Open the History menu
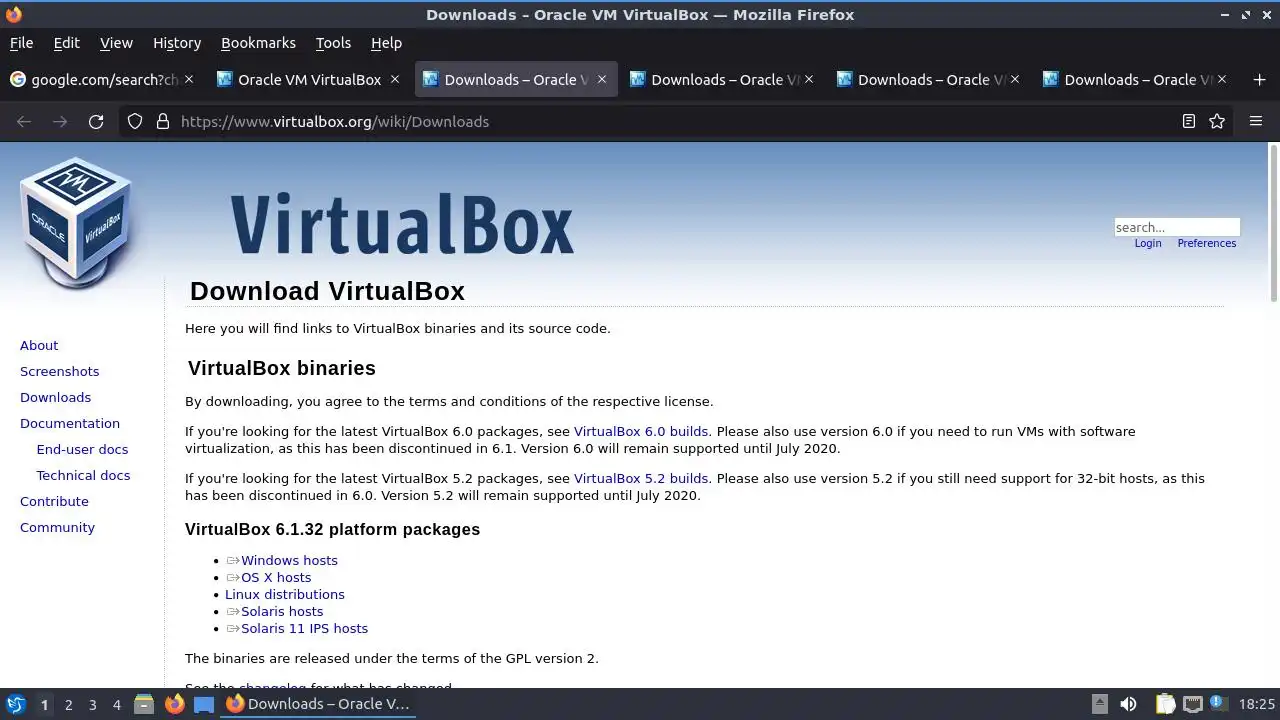The image size is (1280, 720). [177, 43]
